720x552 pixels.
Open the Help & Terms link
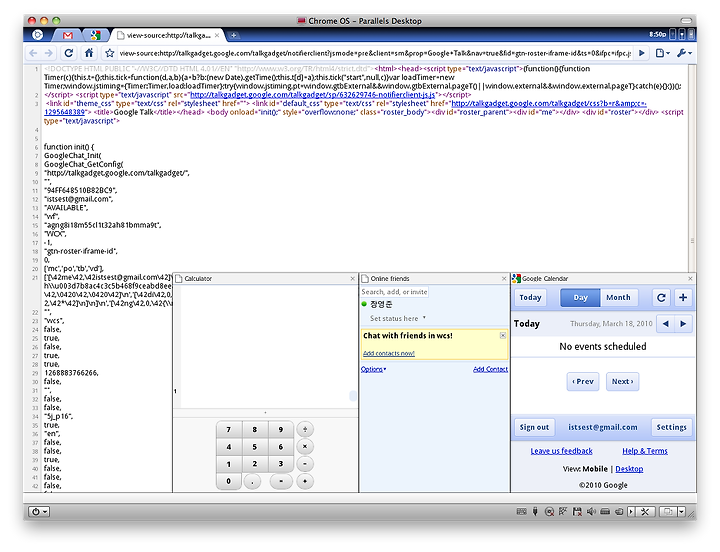tap(645, 451)
